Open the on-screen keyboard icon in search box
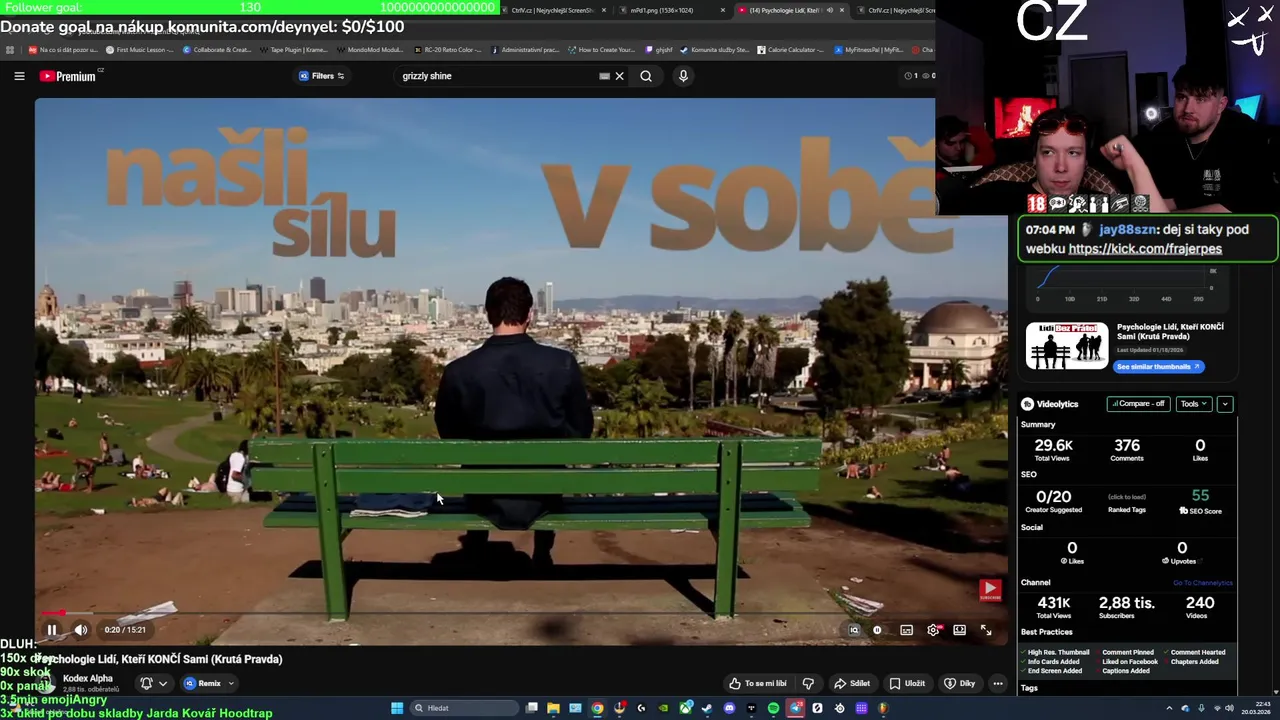Image resolution: width=1280 pixels, height=720 pixels. point(604,76)
